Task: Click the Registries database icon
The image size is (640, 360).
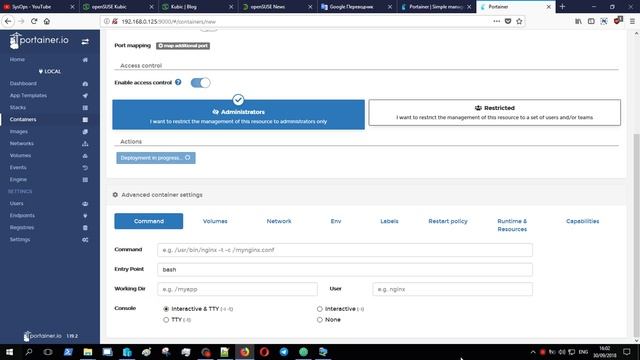Action: coord(85,228)
